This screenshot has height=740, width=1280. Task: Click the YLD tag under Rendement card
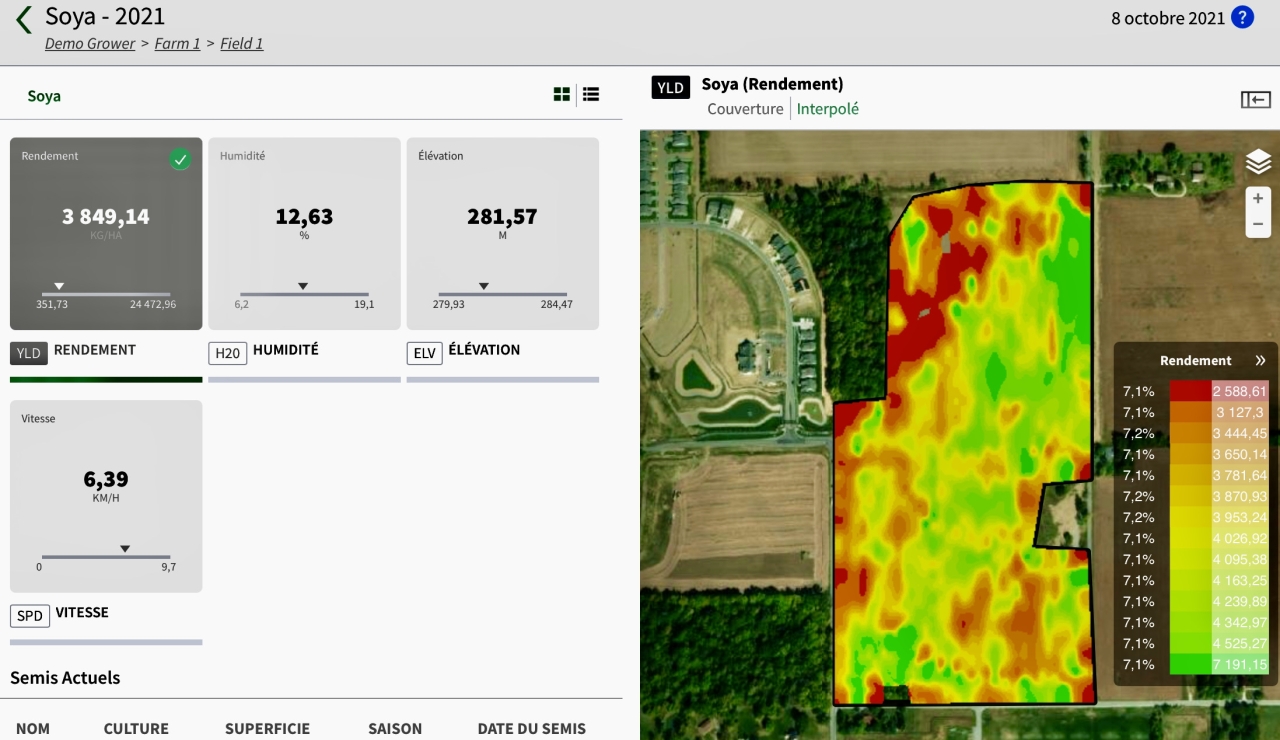coord(29,353)
